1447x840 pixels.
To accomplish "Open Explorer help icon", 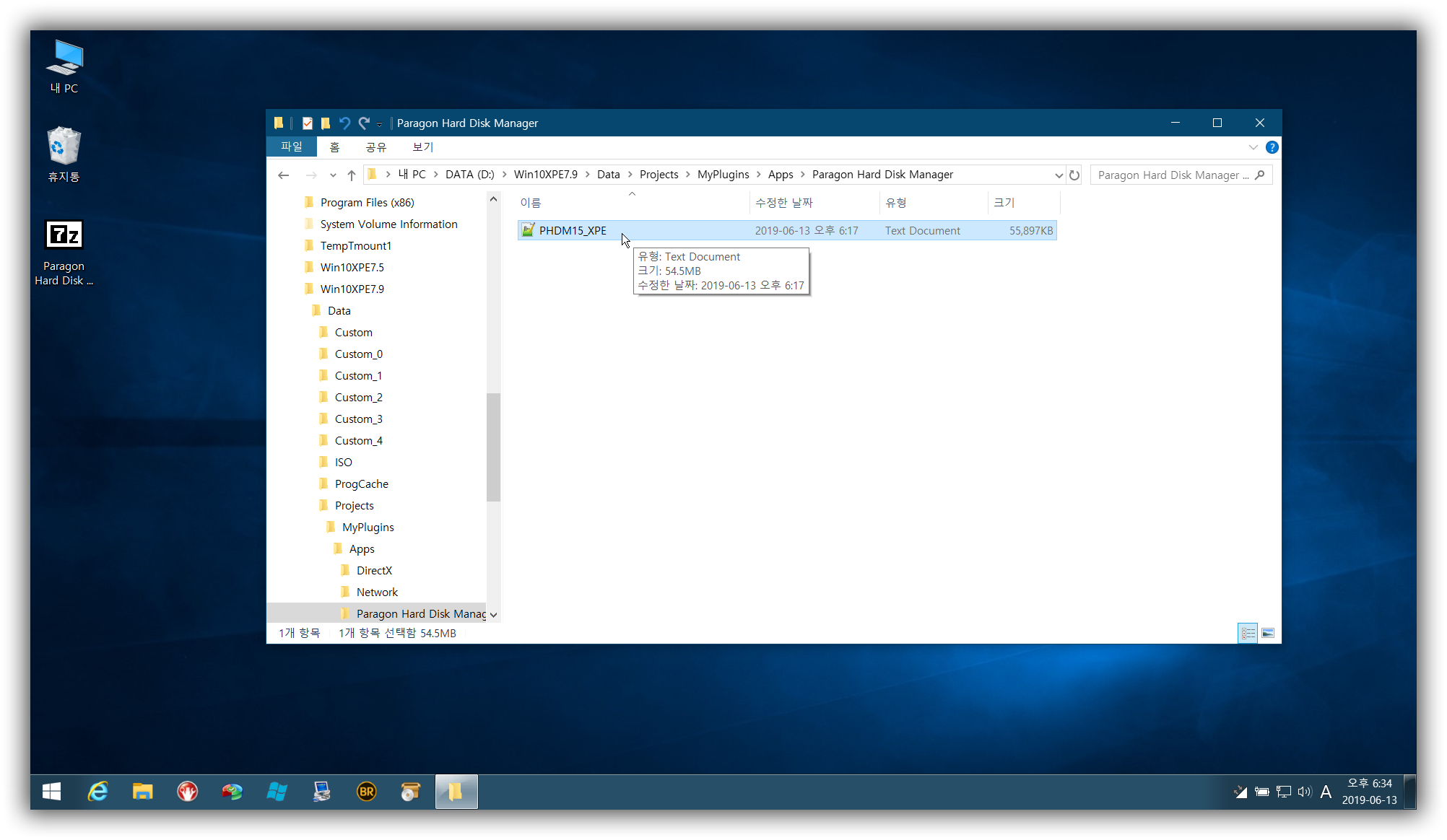I will (1272, 147).
